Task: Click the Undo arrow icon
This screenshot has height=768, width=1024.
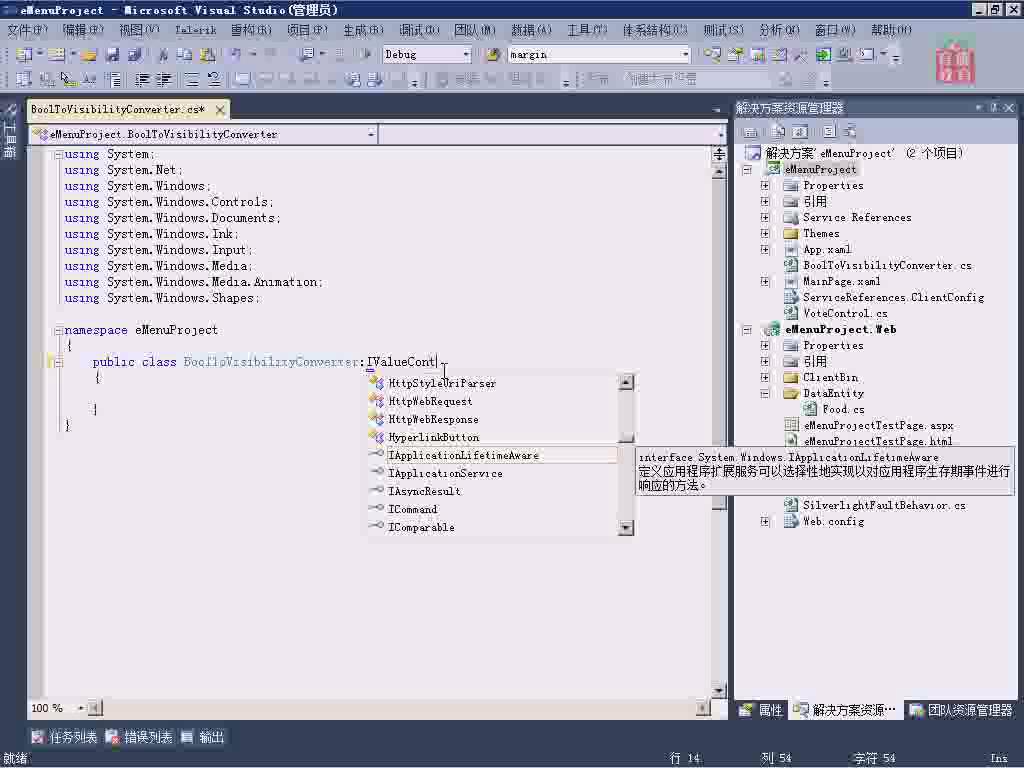Action: [236, 55]
